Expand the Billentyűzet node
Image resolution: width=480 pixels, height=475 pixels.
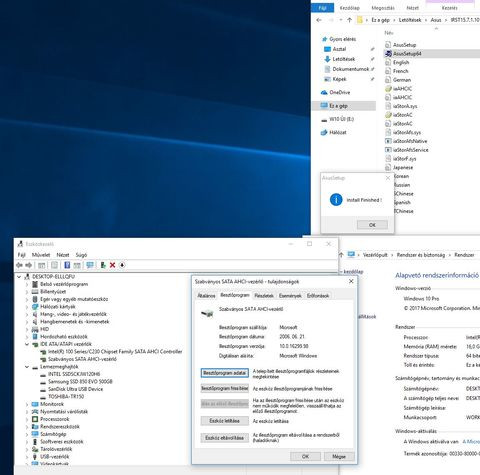point(27,292)
